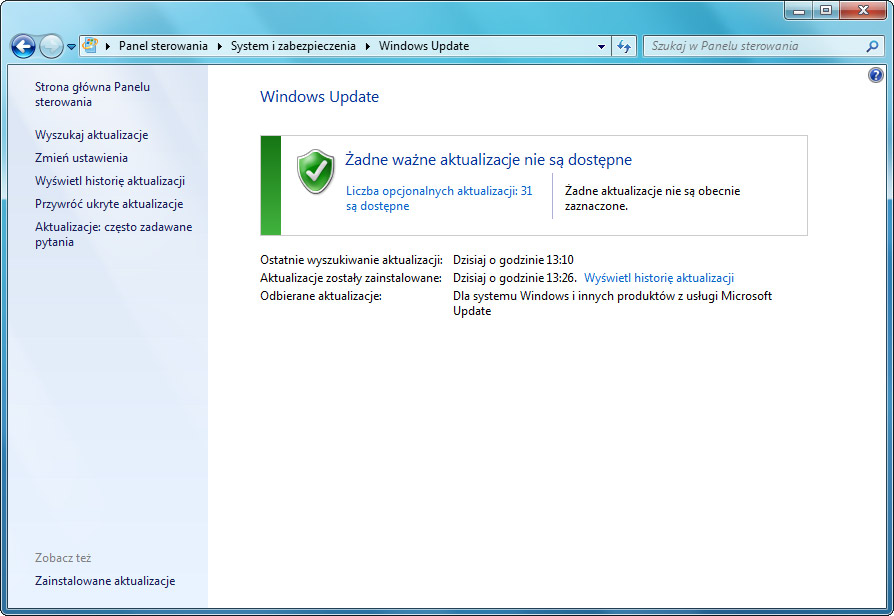Click Wyświetl historię aktualizacji beside 13:26
894x616 pixels.
pyautogui.click(x=659, y=278)
